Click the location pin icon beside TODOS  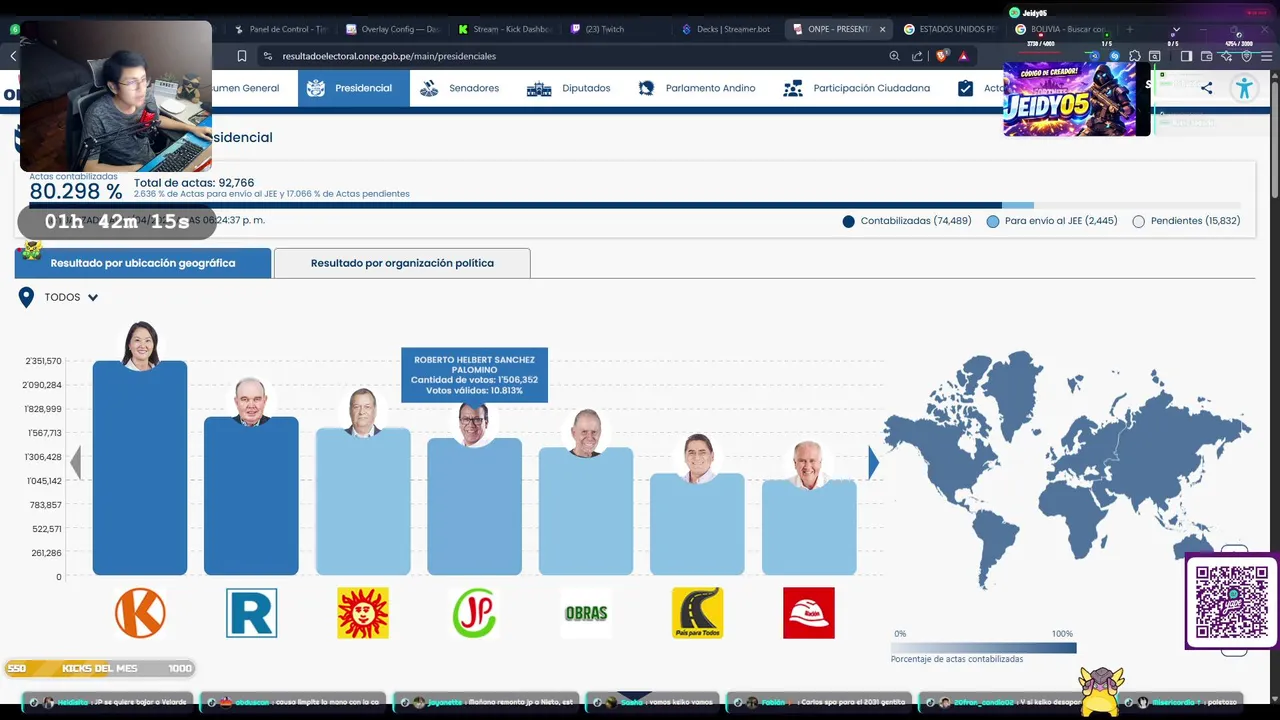[x=26, y=297]
